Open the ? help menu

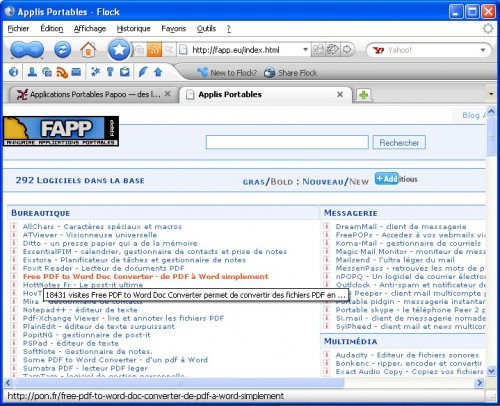[x=229, y=29]
